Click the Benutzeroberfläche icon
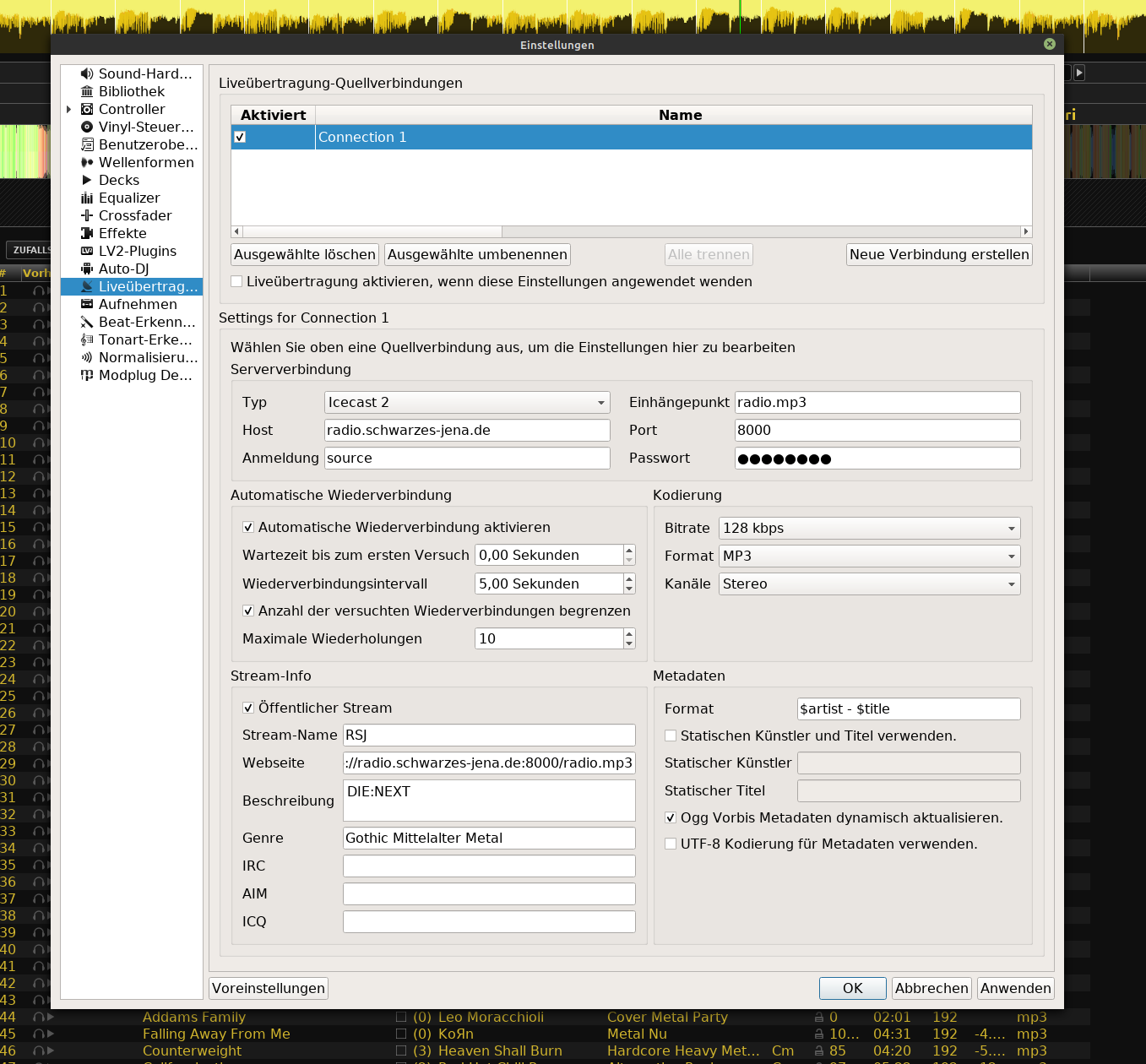Viewport: 1146px width, 1064px height. (87, 144)
